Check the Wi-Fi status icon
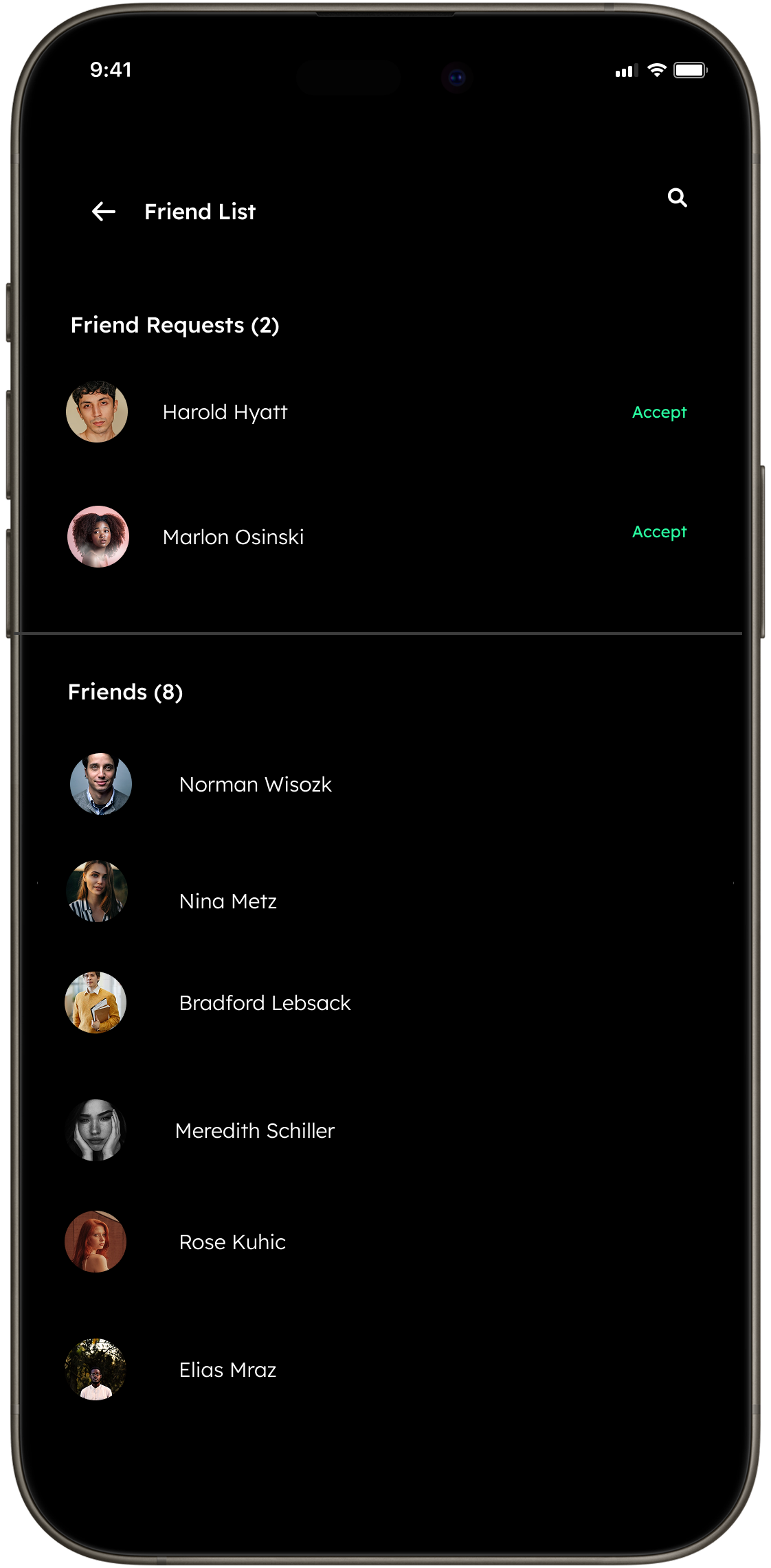 [657, 70]
